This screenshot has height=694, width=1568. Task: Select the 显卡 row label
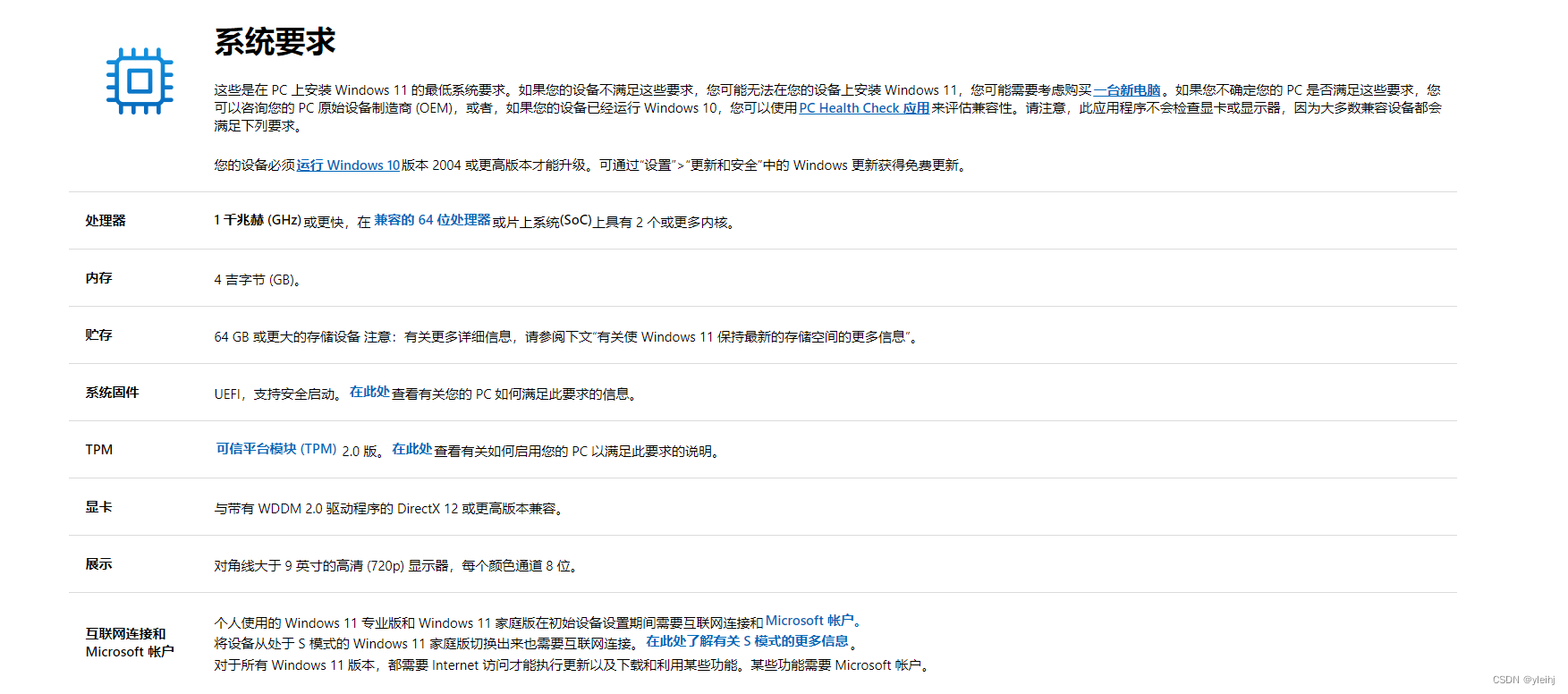point(98,507)
